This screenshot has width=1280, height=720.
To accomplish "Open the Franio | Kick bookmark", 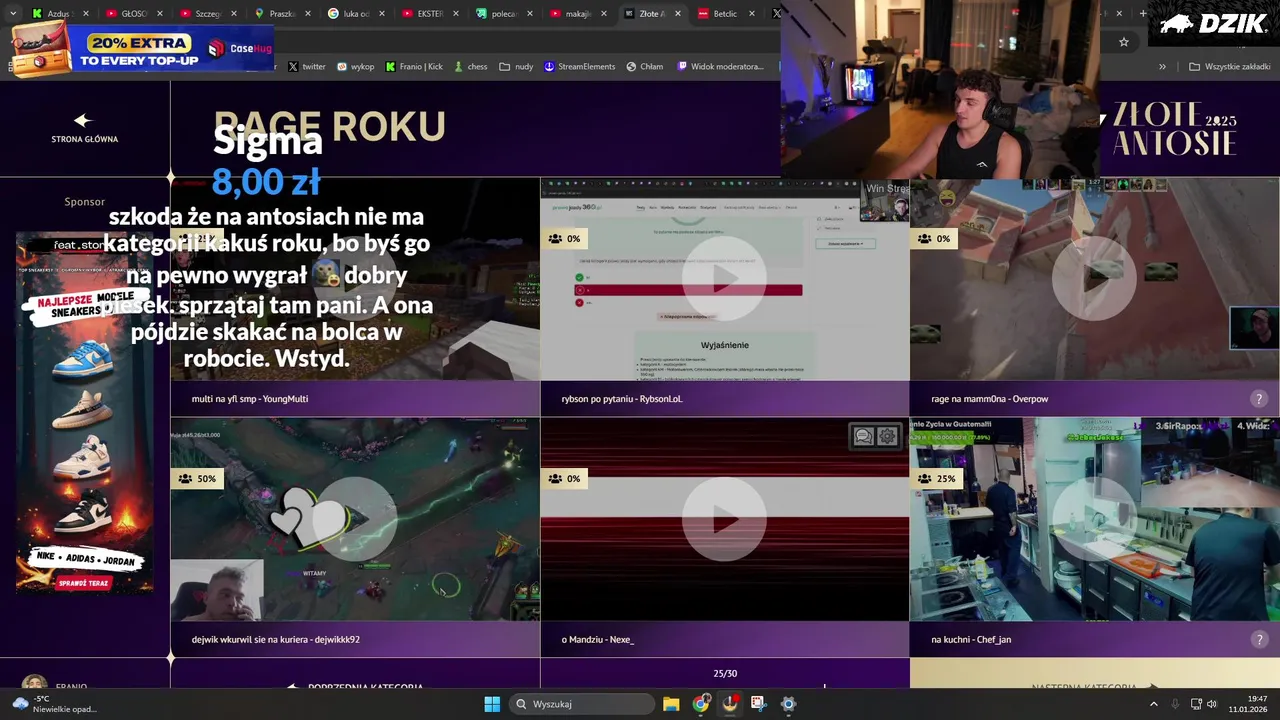I will 414,67.
